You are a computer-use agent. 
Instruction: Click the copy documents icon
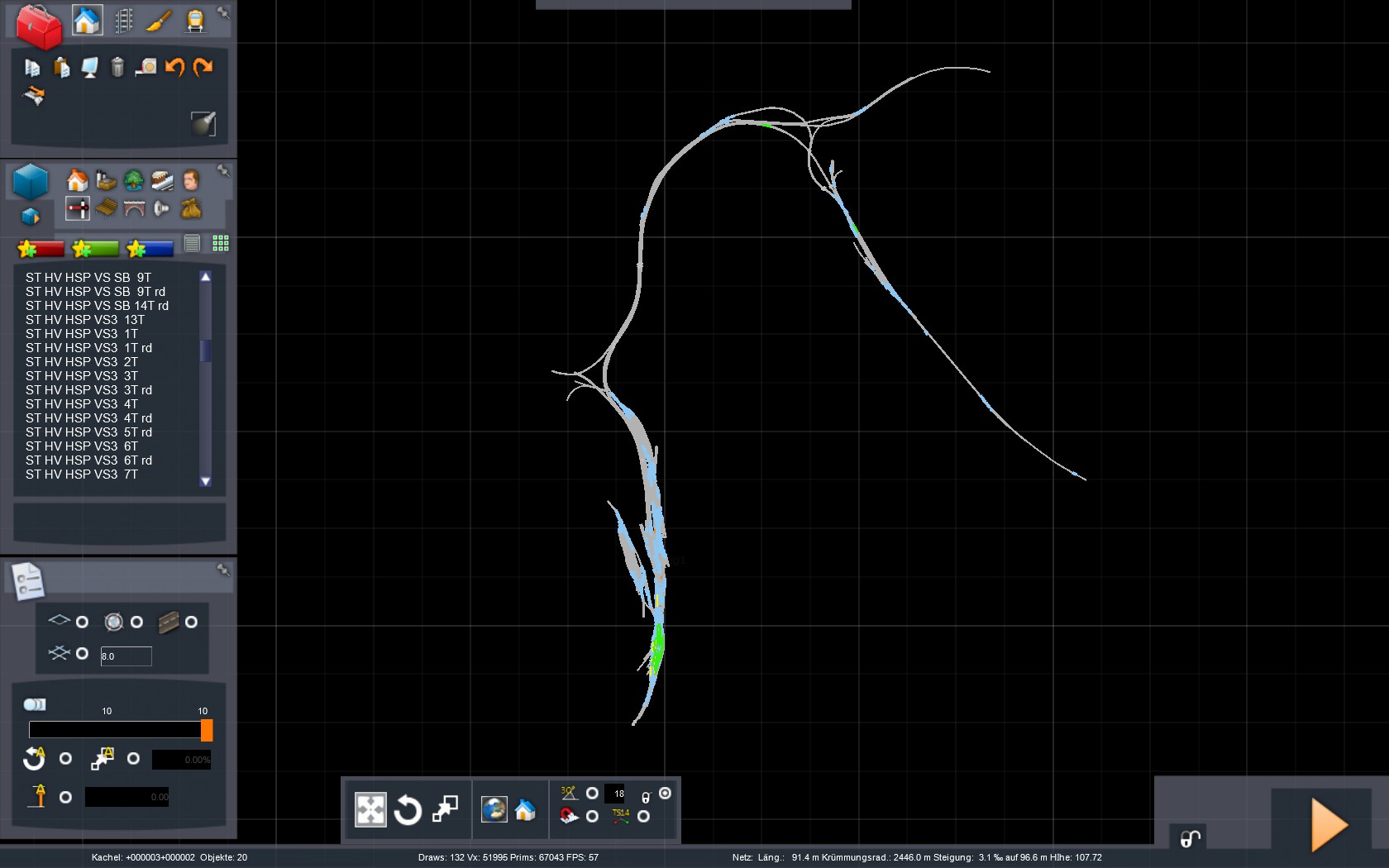pyautogui.click(x=32, y=67)
